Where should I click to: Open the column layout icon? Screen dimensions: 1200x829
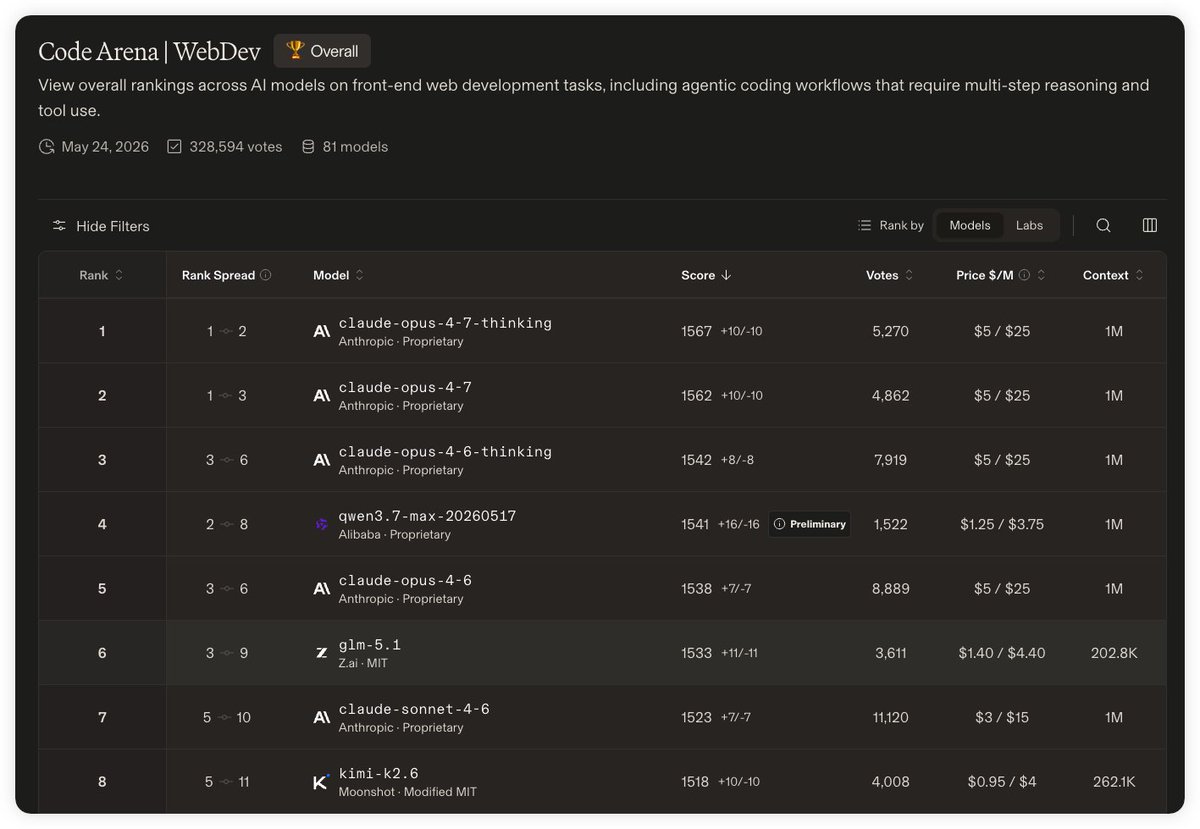click(x=1150, y=226)
